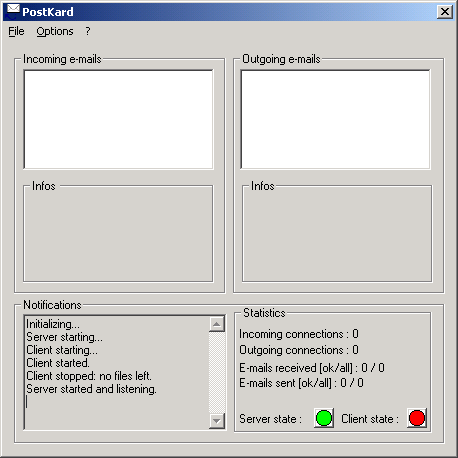
Task: Click the PostKard envelope icon in title bar
Action: [x=13, y=11]
